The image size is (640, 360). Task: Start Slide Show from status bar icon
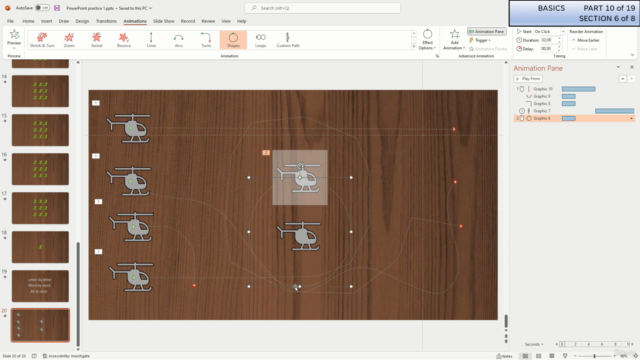click(x=565, y=356)
